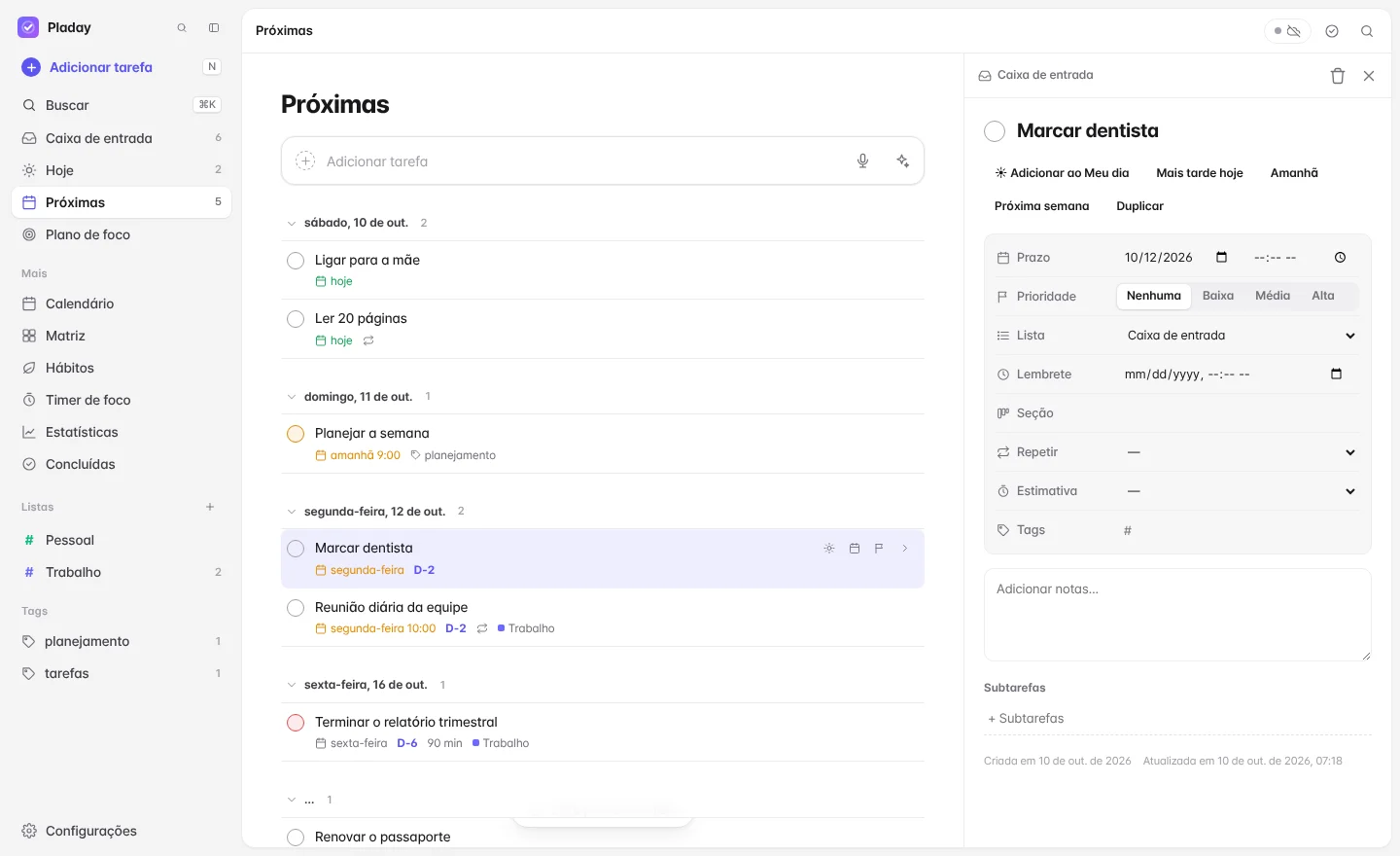Mark Ligar para a mãe as complete
1400x856 pixels.
click(x=296, y=261)
